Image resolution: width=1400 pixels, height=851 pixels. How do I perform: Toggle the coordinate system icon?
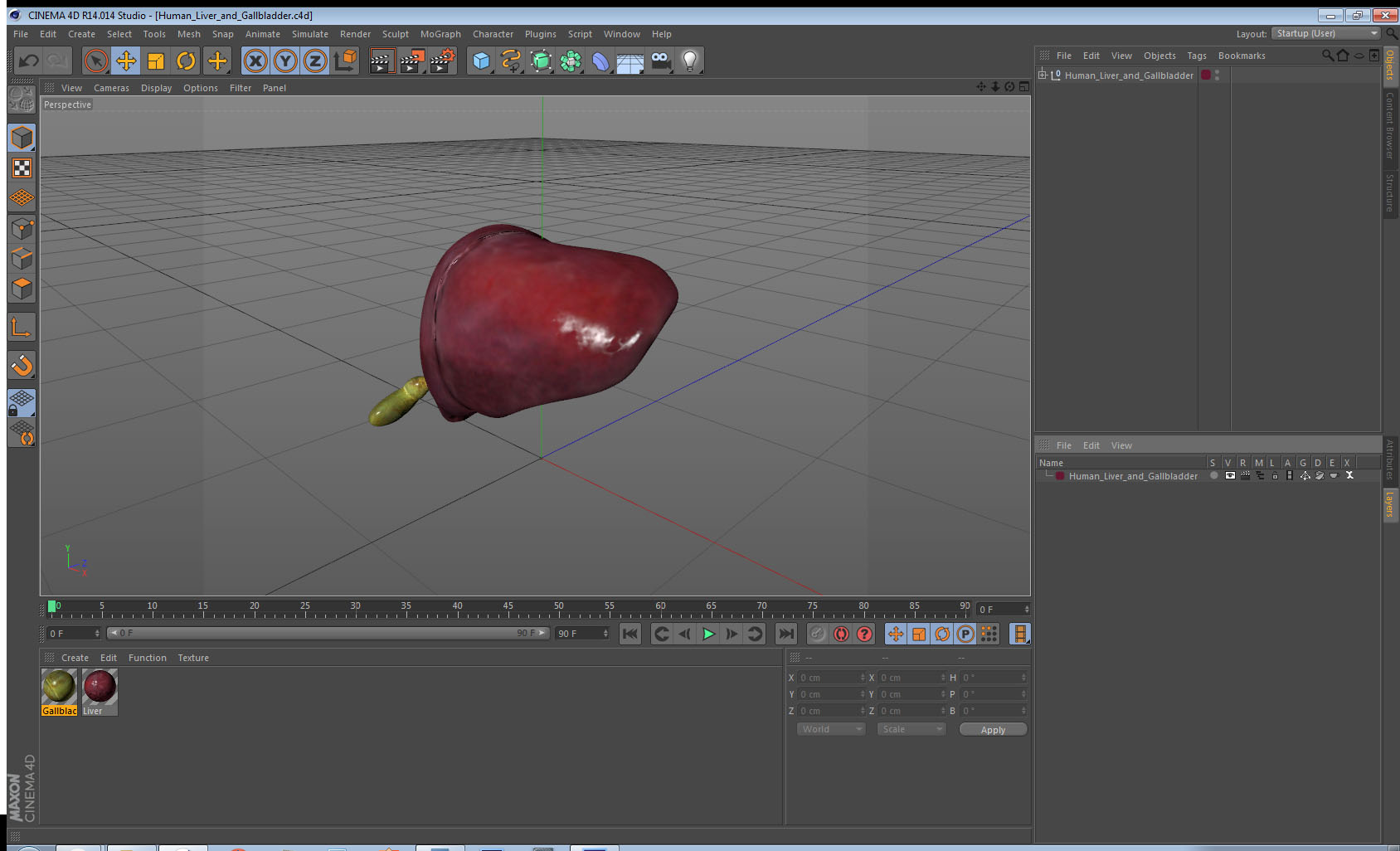pos(345,61)
